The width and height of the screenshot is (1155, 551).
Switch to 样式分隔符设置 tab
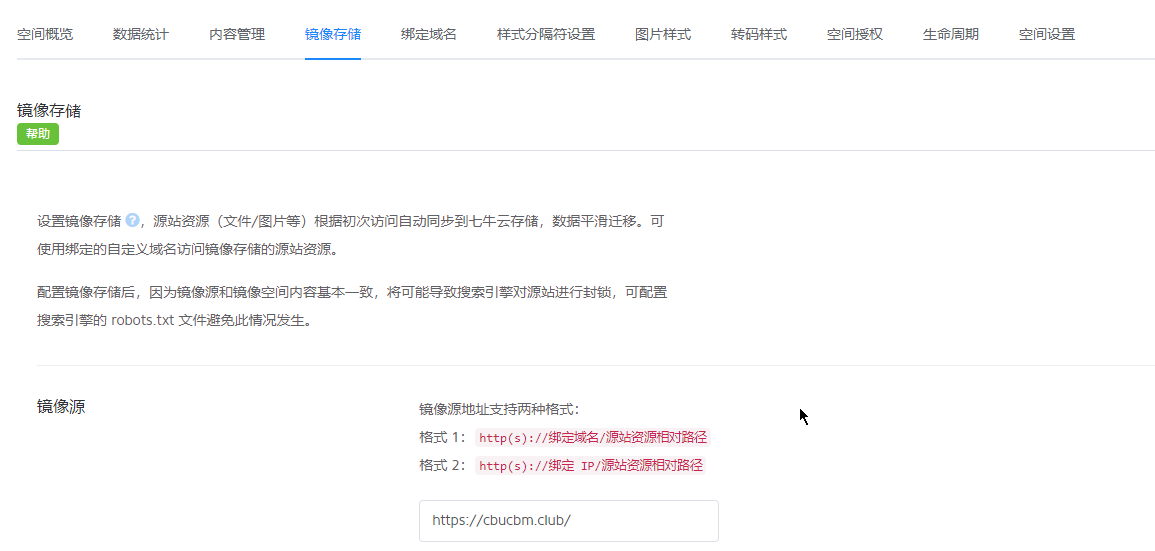[x=546, y=34]
